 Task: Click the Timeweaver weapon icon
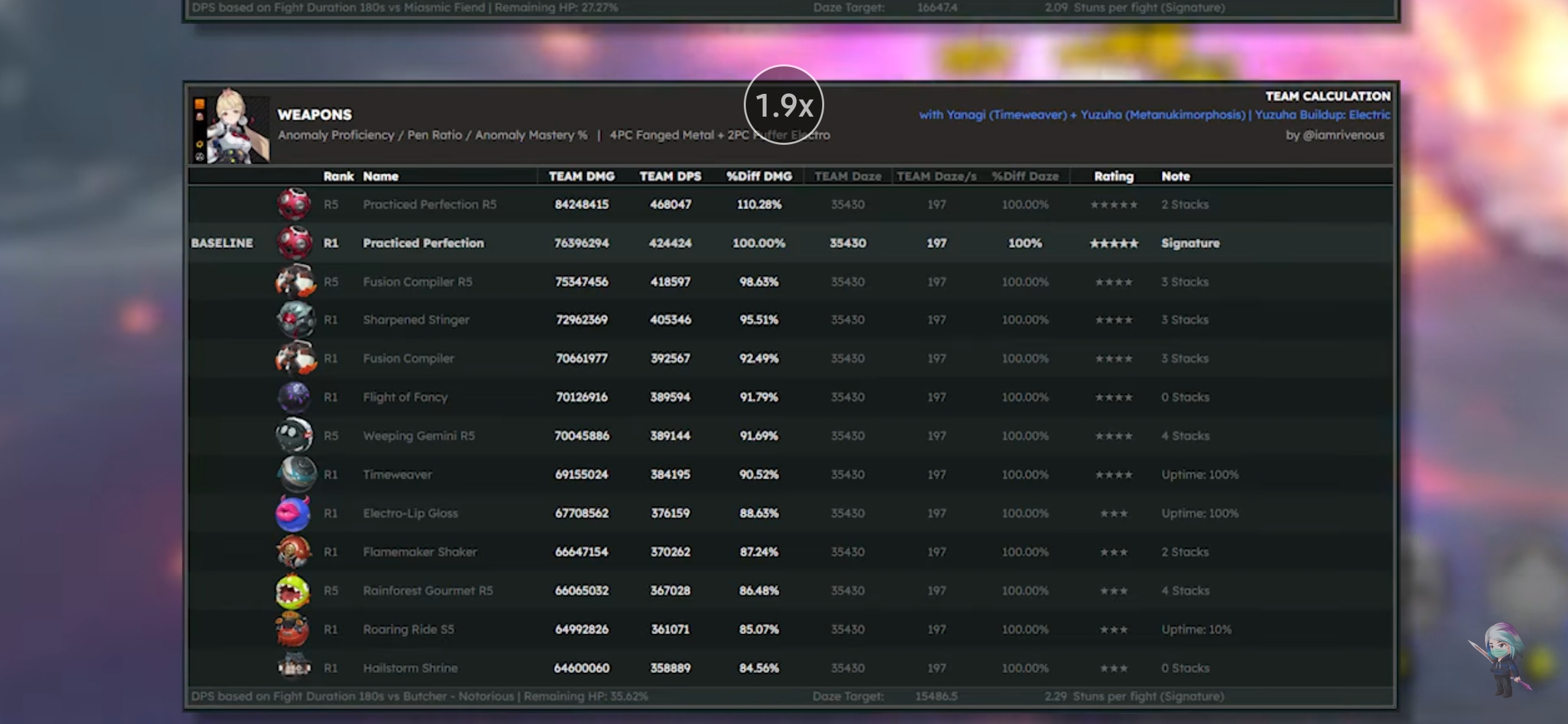point(296,474)
